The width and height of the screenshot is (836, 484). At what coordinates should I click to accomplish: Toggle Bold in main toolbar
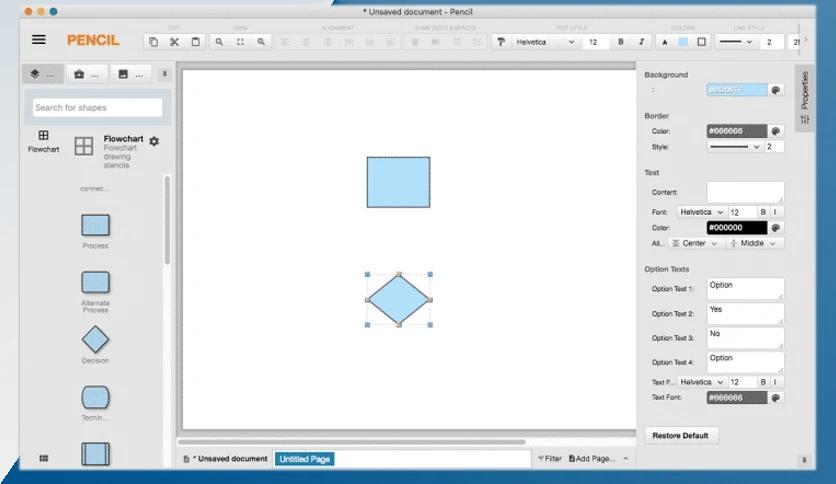coord(621,42)
